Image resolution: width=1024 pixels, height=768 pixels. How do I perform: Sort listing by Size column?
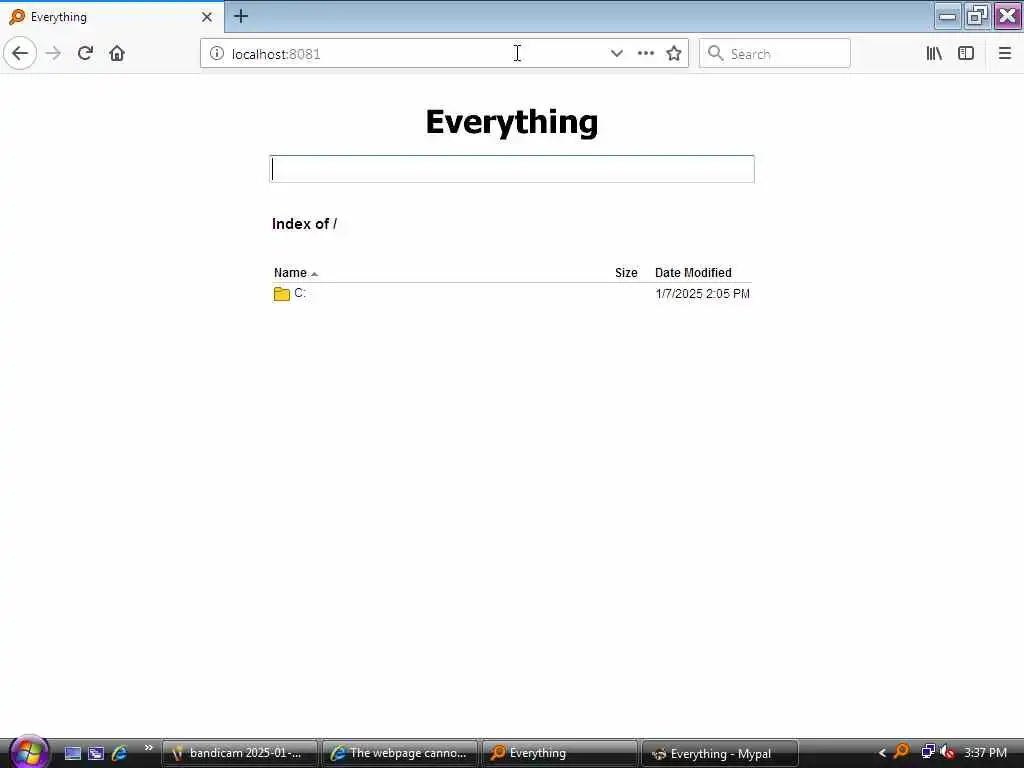(626, 273)
